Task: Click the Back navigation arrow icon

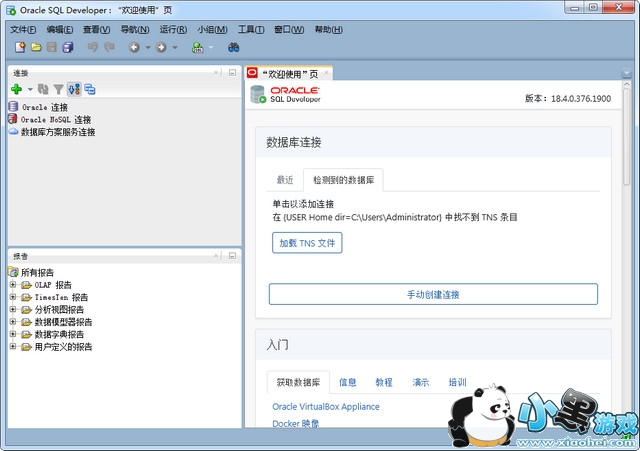Action: 134,47
